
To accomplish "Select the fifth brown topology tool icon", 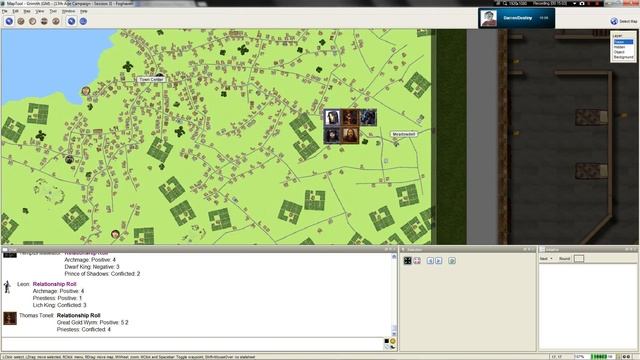I will pos(56,21).
